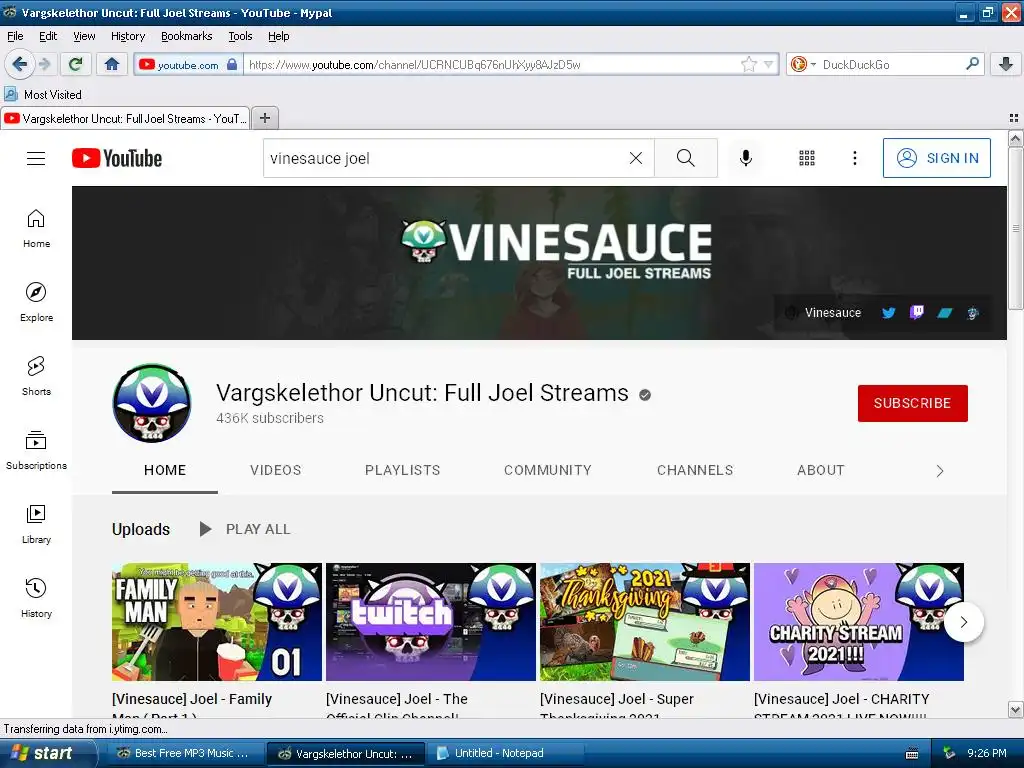Open Home in YouTube sidebar

36,229
